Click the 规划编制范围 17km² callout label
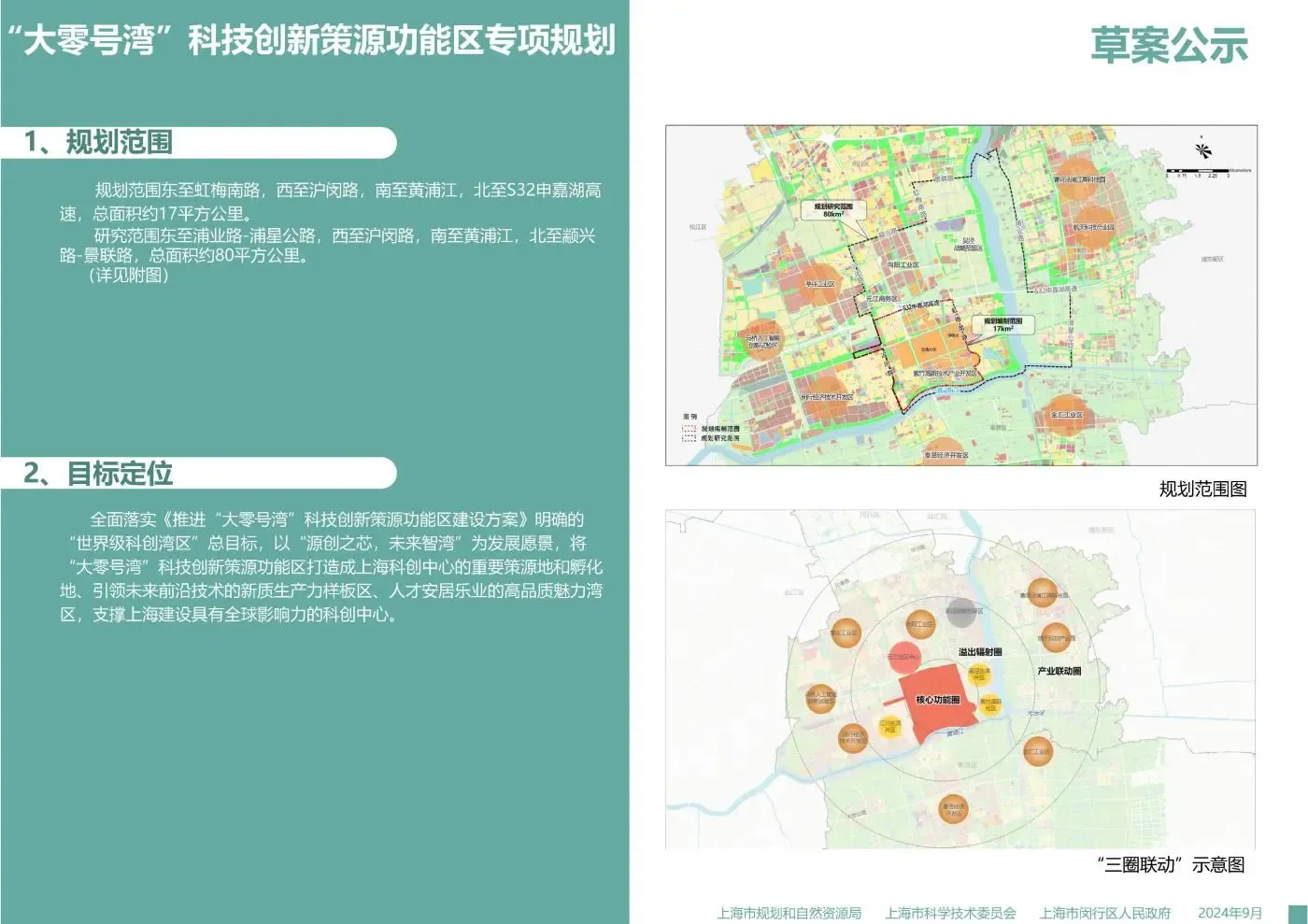Viewport: 1308px width, 924px height. coord(1002,324)
